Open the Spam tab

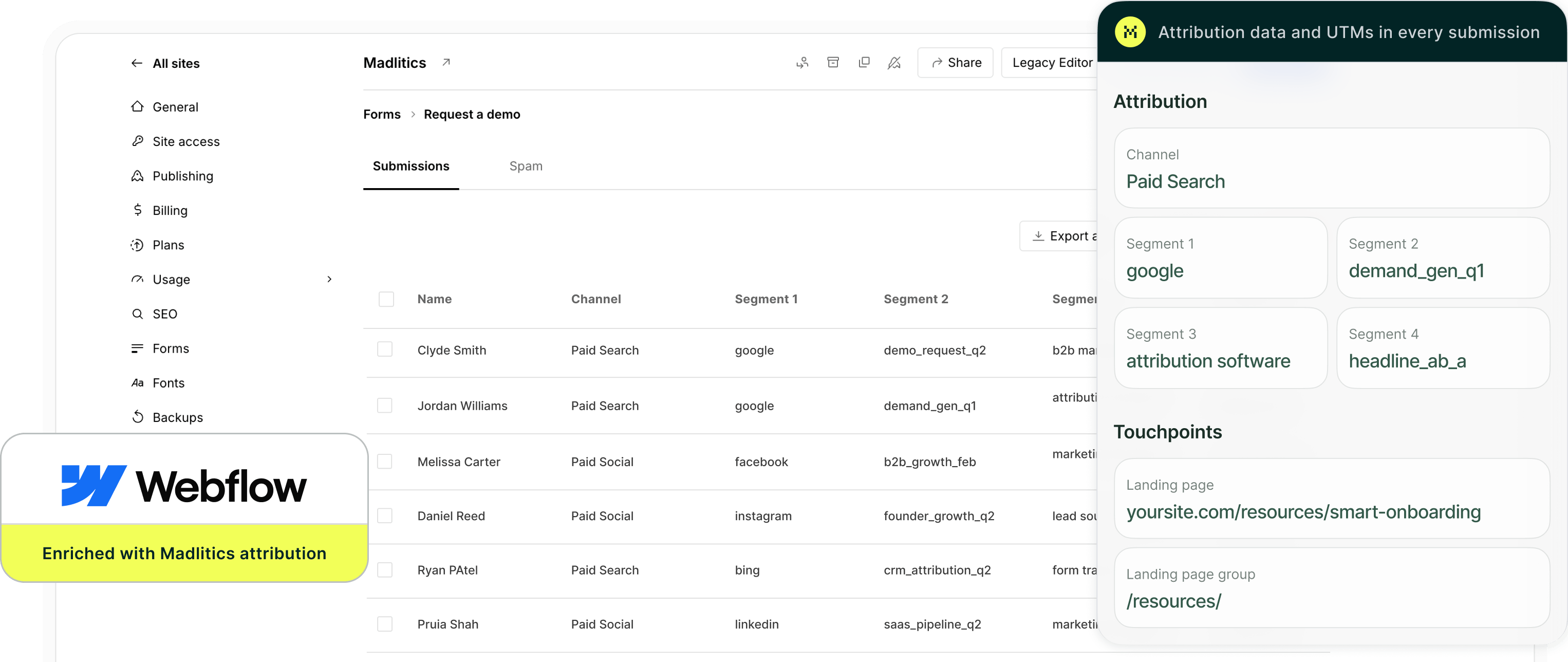tap(526, 166)
